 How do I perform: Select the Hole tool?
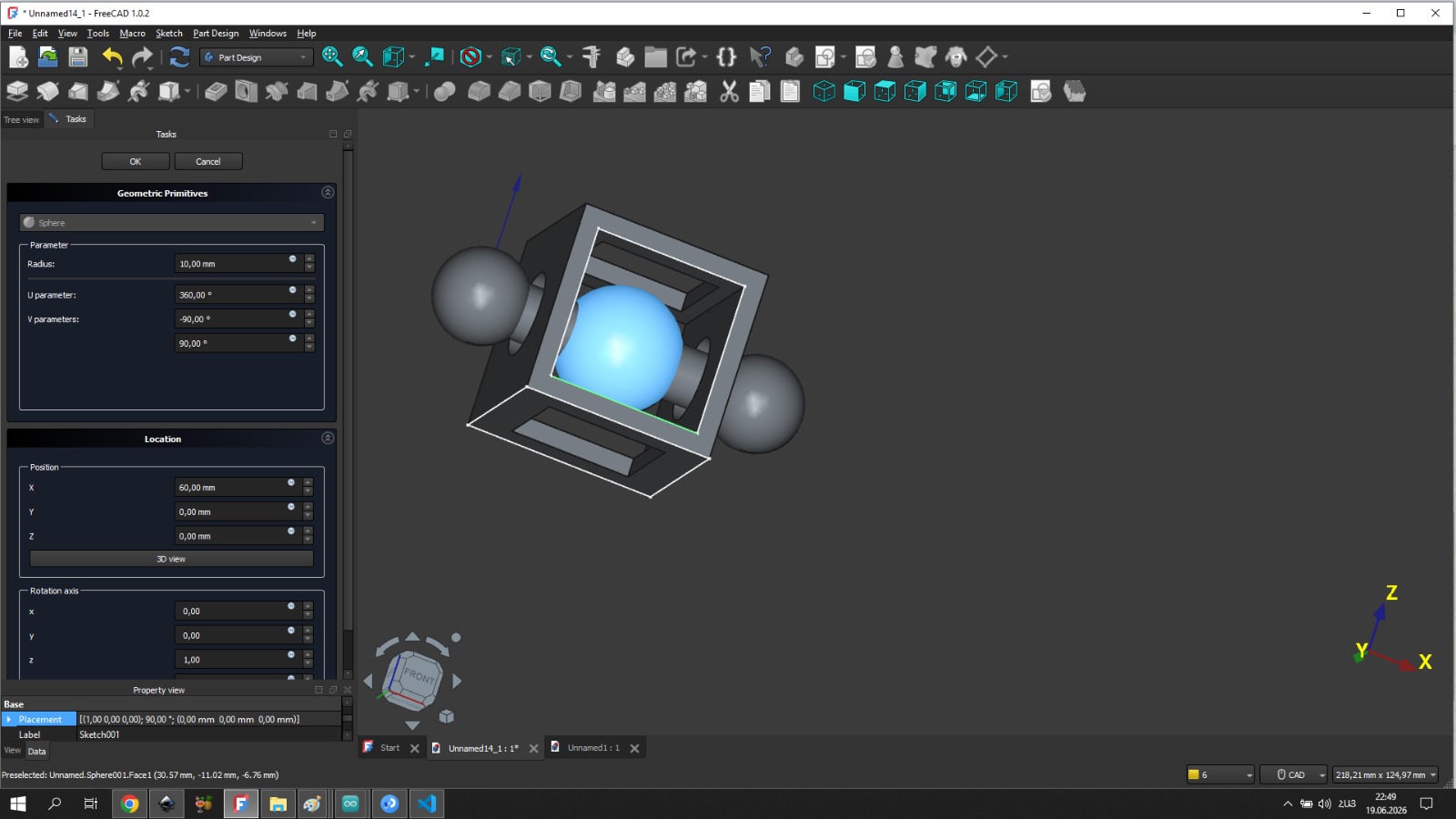coord(247,91)
